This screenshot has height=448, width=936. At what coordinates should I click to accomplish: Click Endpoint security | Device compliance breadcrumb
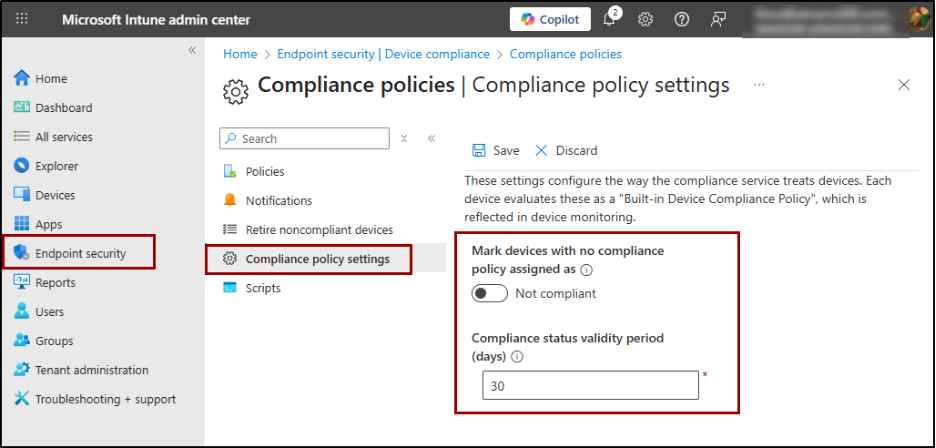[383, 54]
